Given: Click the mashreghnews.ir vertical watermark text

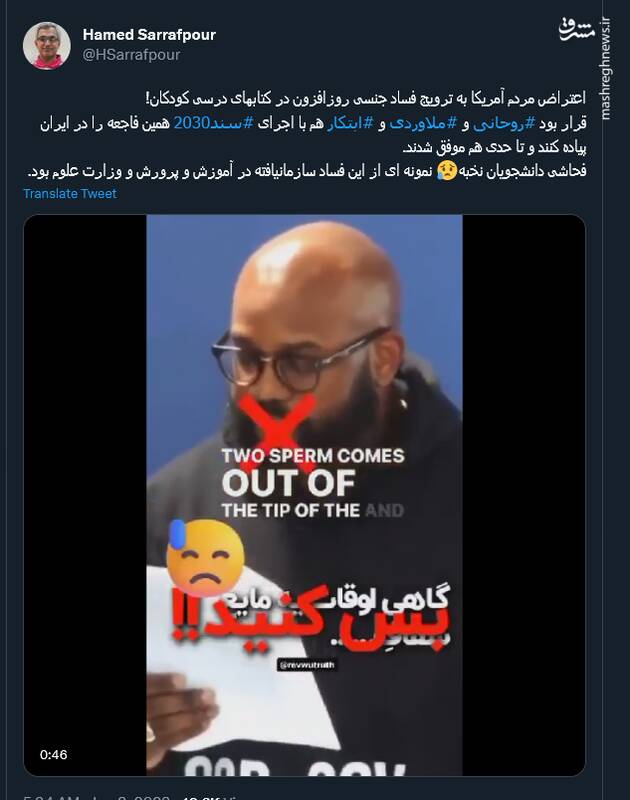Looking at the screenshot, I should point(606,69).
